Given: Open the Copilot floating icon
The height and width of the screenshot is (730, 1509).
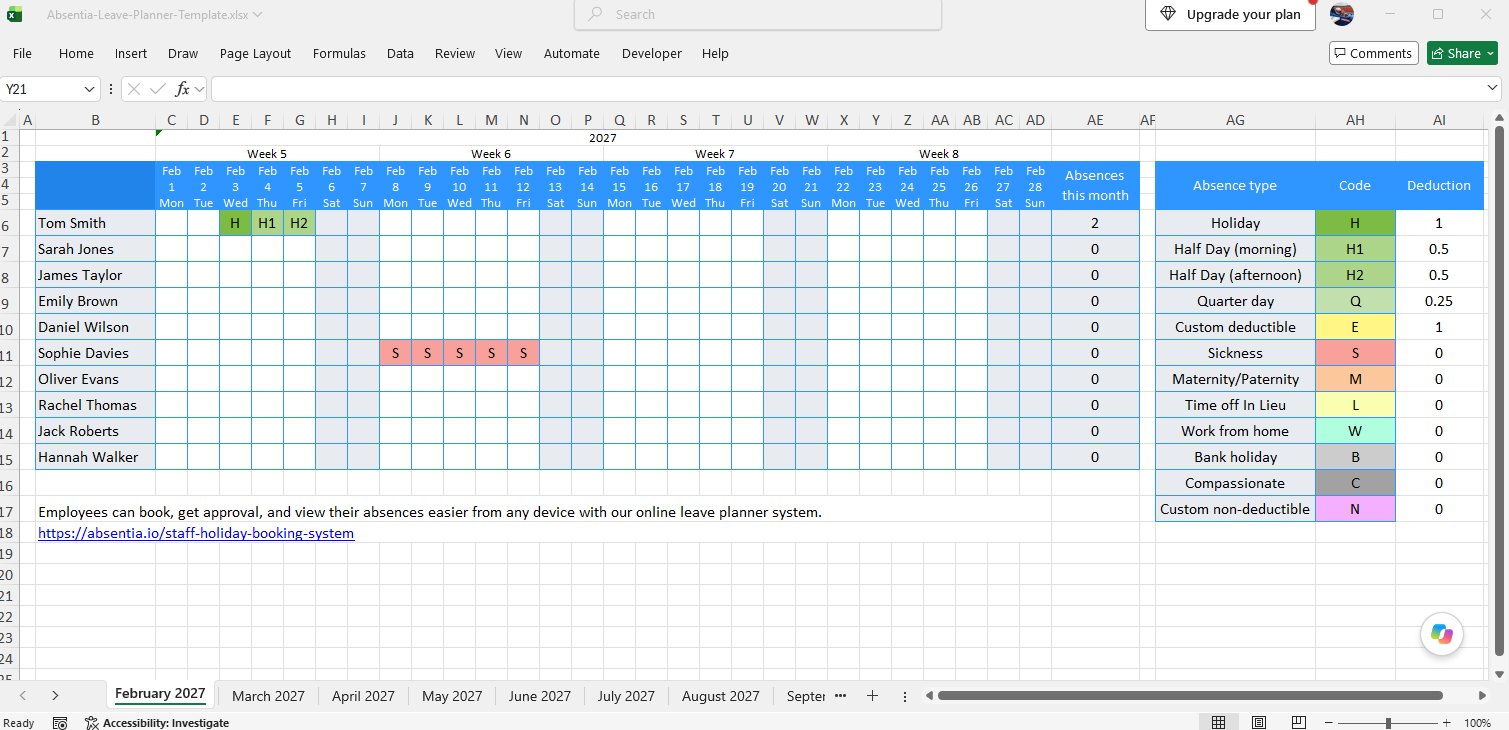Looking at the screenshot, I should pyautogui.click(x=1441, y=634).
